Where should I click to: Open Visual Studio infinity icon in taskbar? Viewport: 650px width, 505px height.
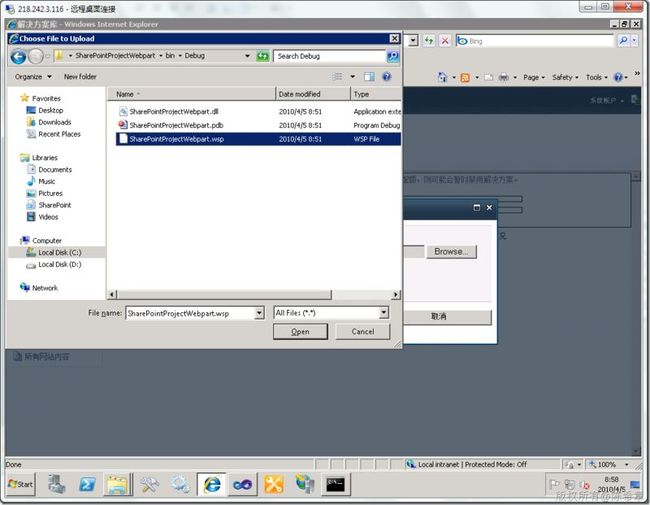pos(242,484)
